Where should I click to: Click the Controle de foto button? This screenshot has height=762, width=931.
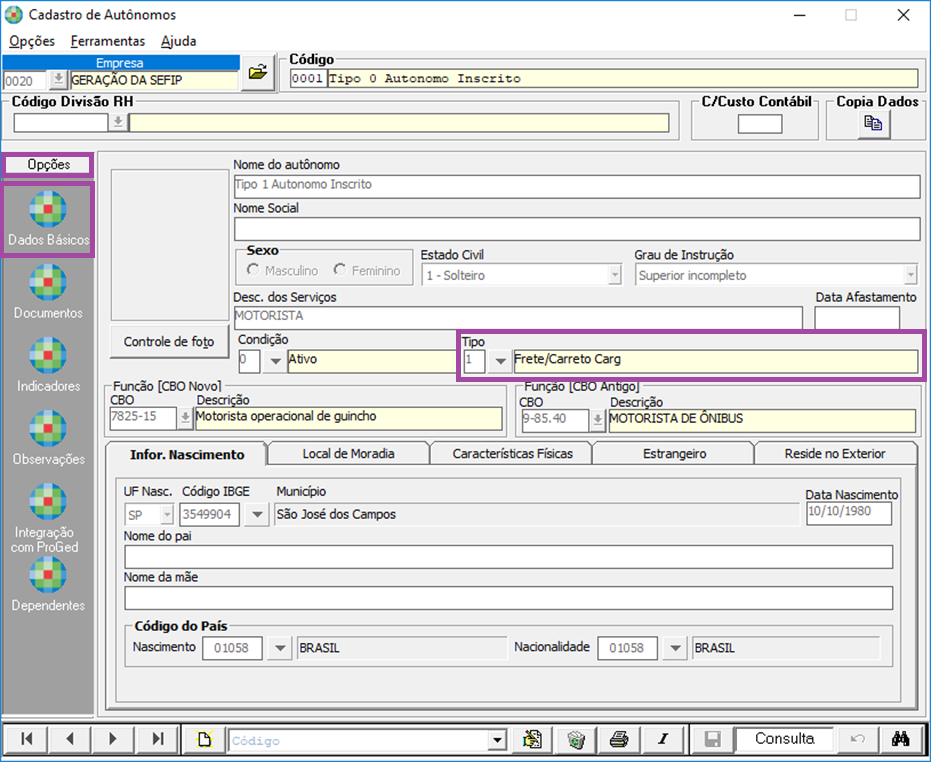pos(169,342)
